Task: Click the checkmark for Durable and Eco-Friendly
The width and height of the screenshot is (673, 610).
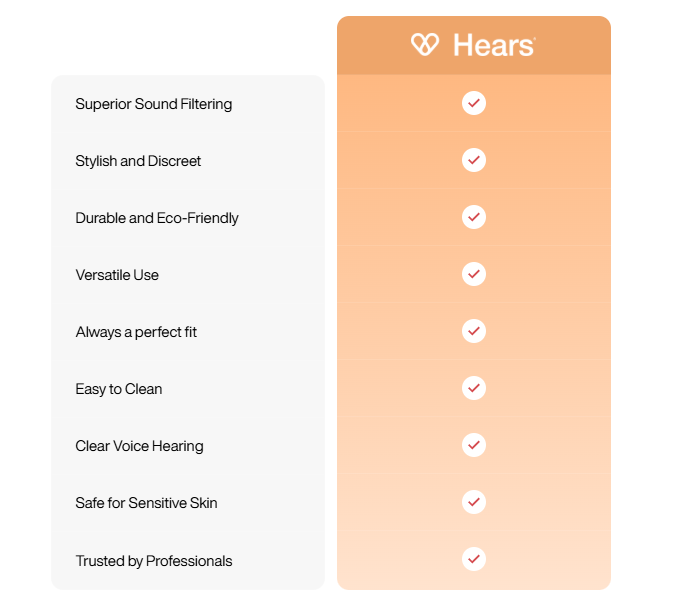Action: (474, 217)
